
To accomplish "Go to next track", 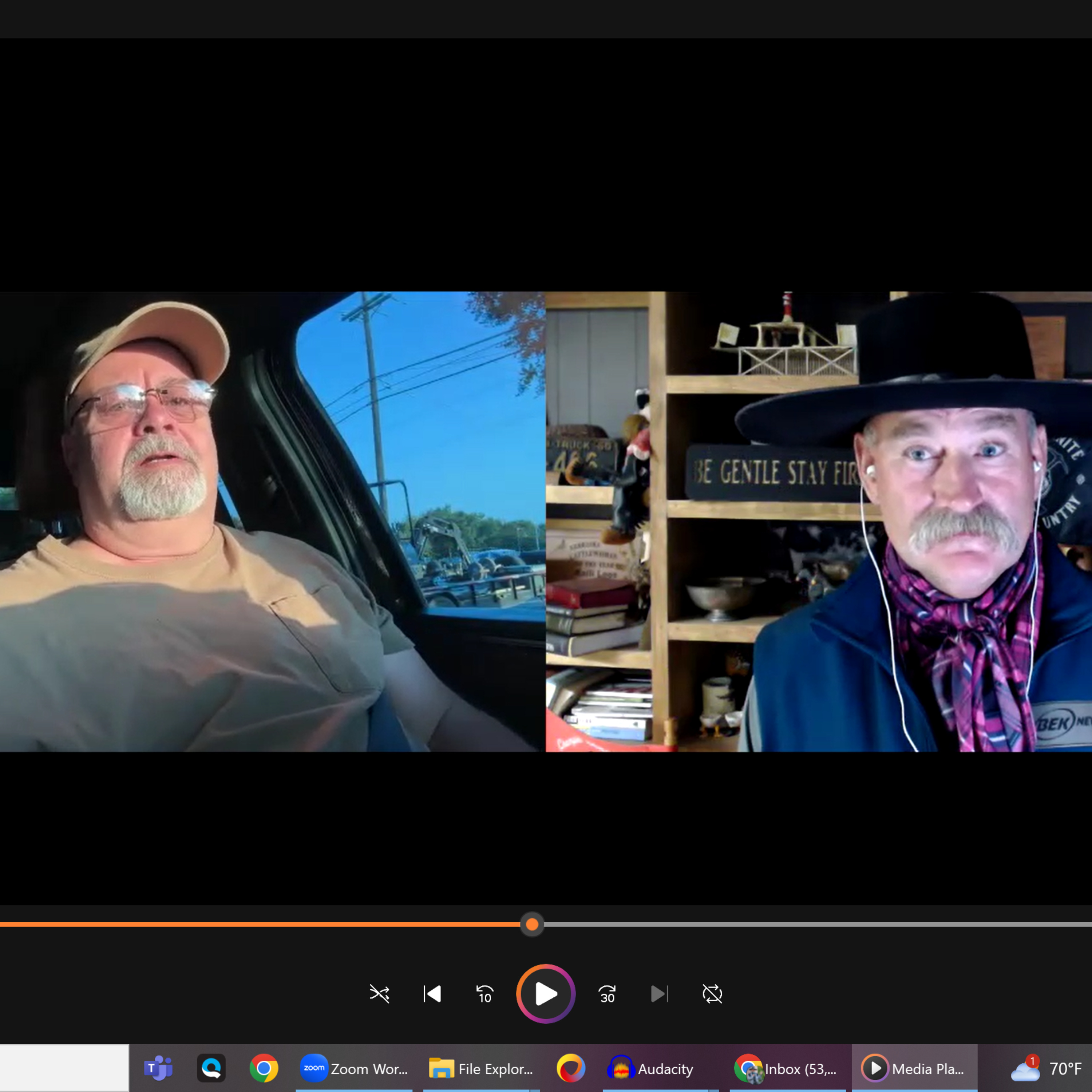I will click(x=659, y=994).
